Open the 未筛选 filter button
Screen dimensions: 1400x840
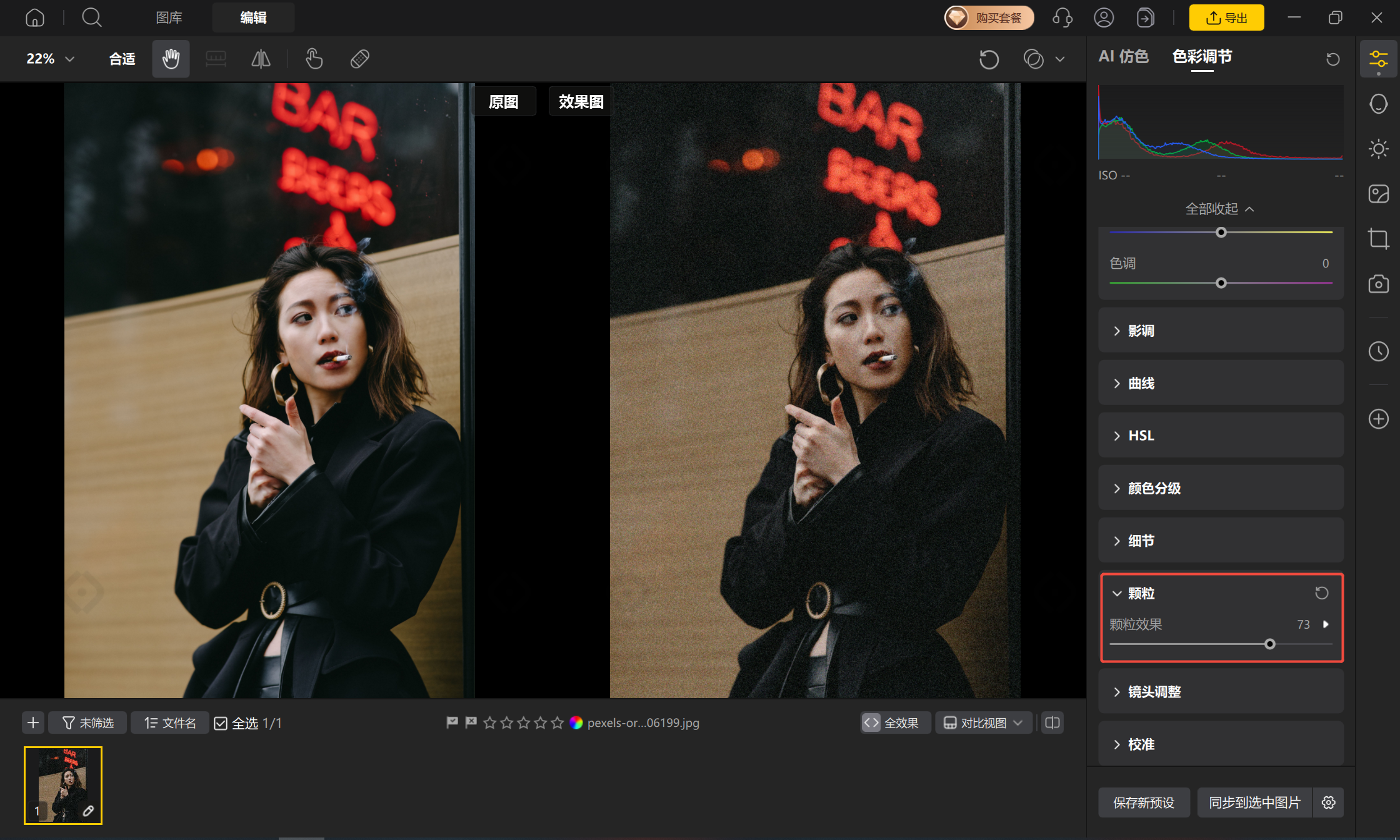87,723
